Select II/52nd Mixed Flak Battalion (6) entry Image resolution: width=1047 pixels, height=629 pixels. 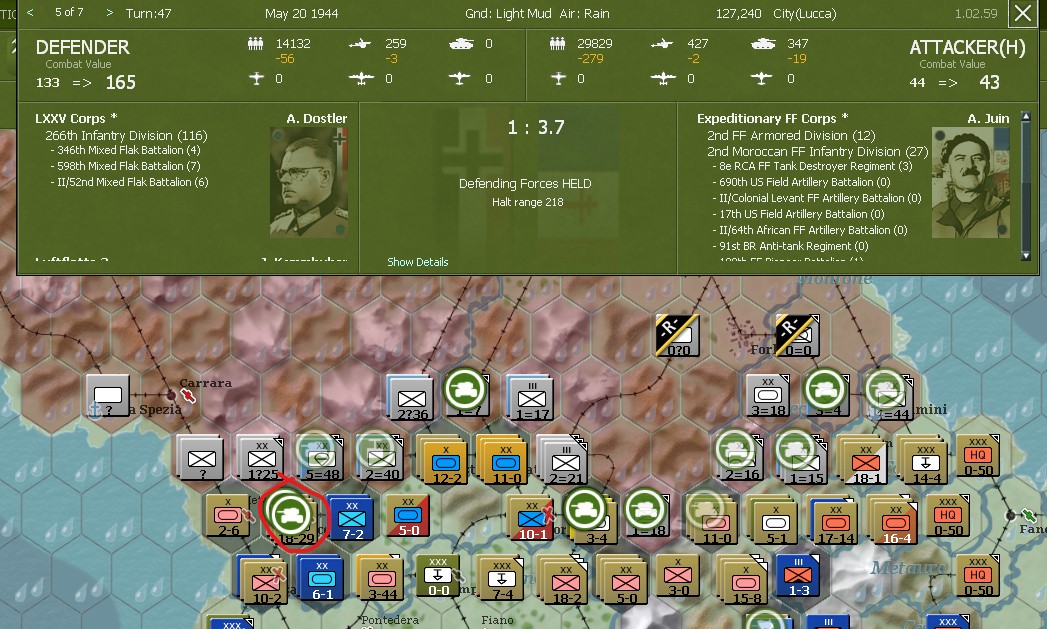(x=132, y=182)
